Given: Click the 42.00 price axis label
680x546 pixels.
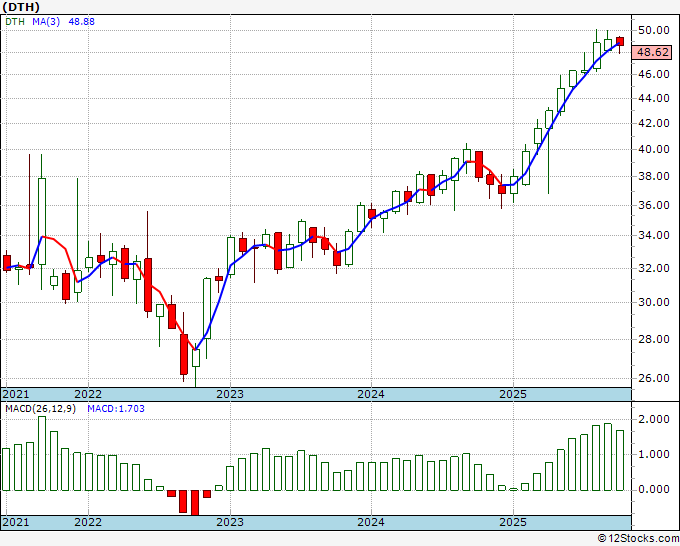Looking at the screenshot, I should (654, 123).
